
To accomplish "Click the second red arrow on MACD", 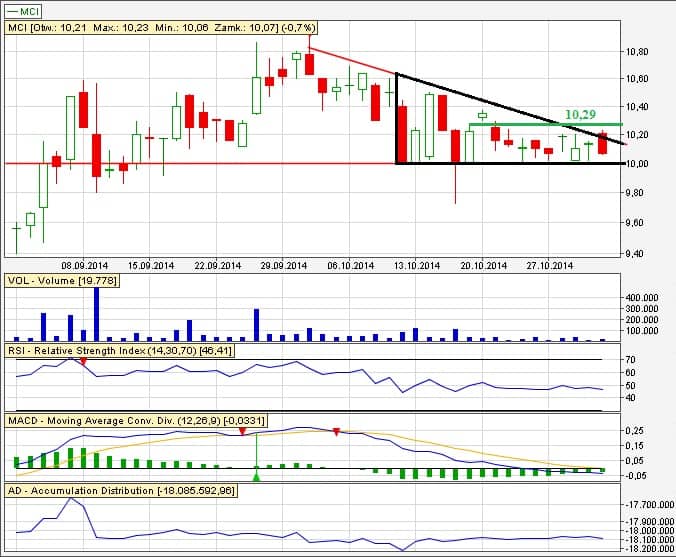I will [337, 432].
